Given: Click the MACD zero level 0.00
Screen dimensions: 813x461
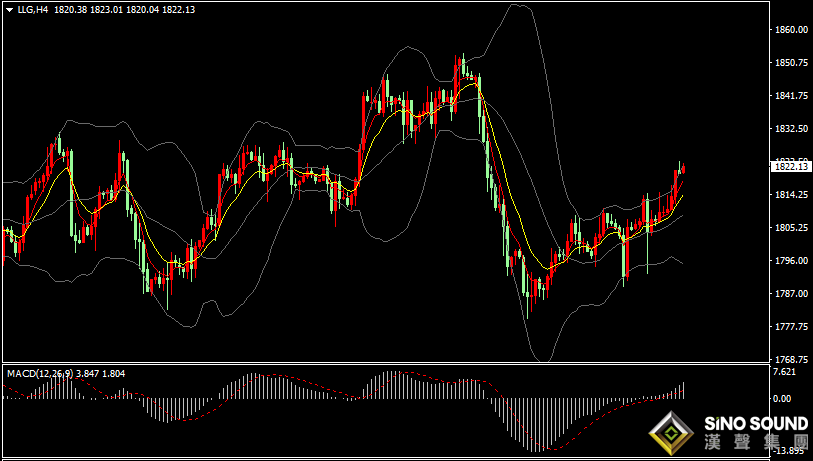Looking at the screenshot, I should pyautogui.click(x=782, y=398).
